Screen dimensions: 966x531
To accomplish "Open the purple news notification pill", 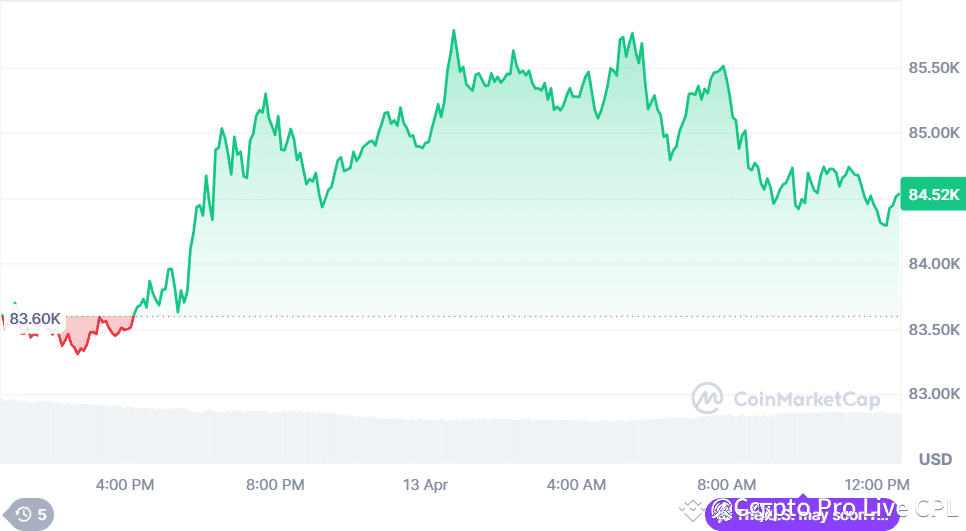I will (803, 513).
